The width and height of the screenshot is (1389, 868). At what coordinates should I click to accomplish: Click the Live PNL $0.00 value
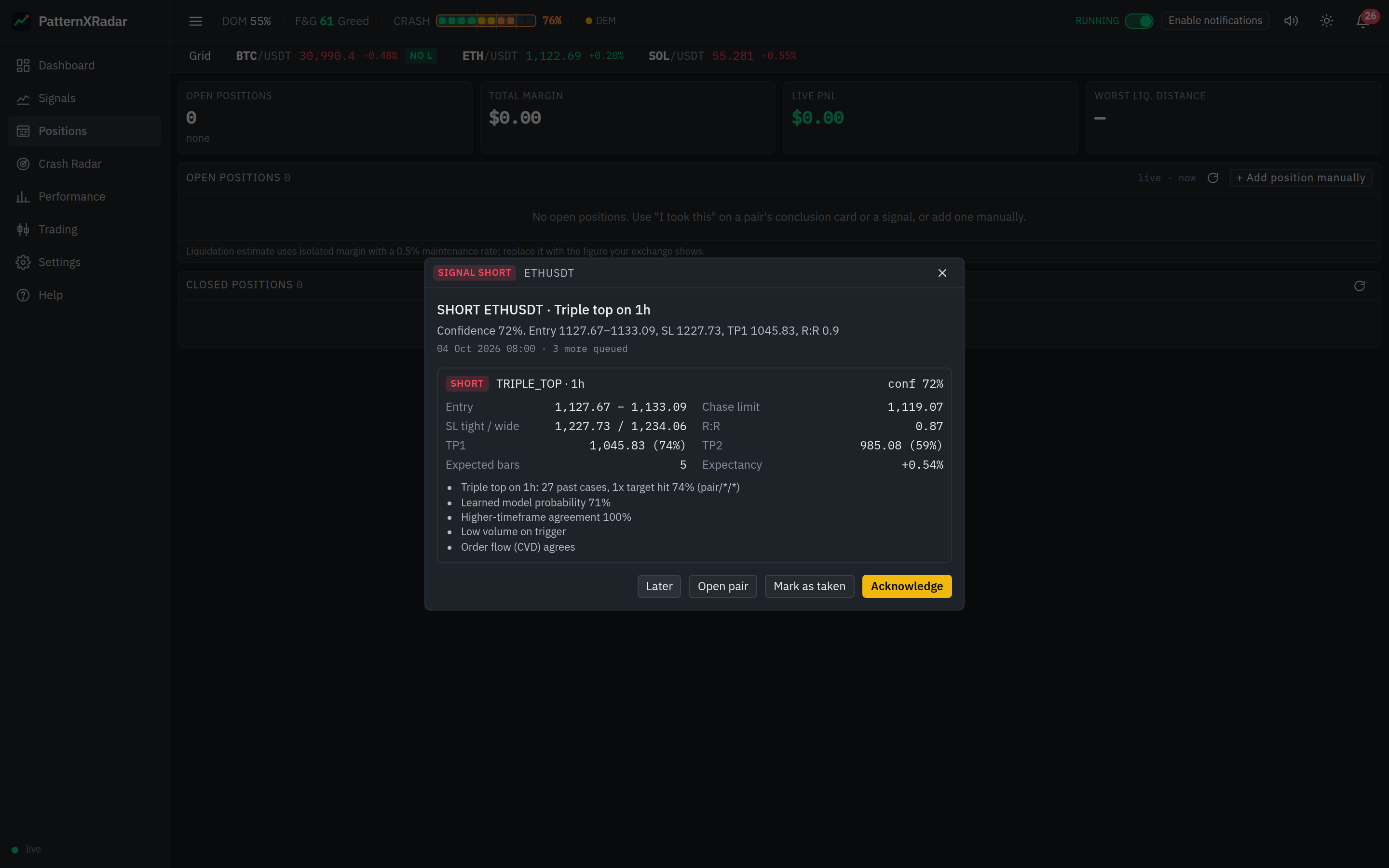(x=817, y=118)
